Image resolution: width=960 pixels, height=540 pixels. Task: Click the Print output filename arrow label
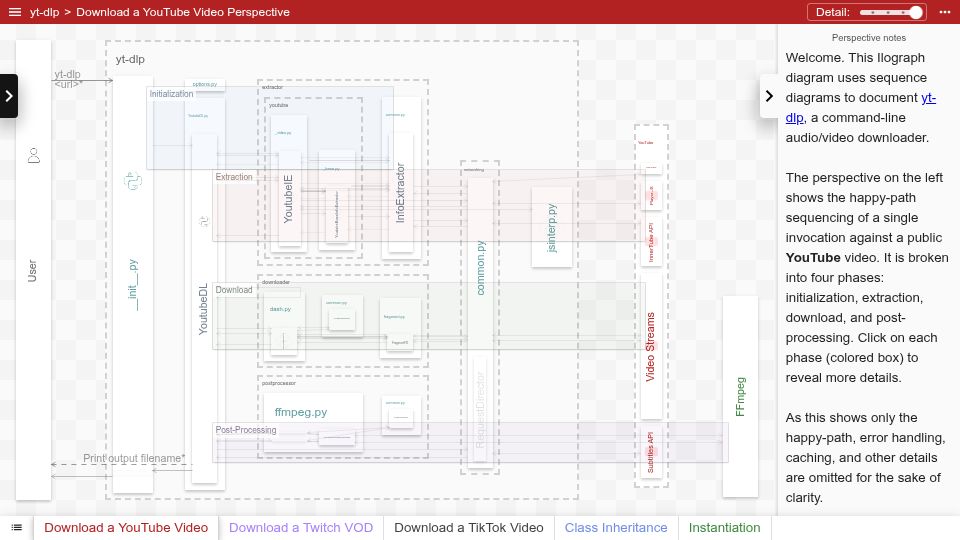click(134, 458)
